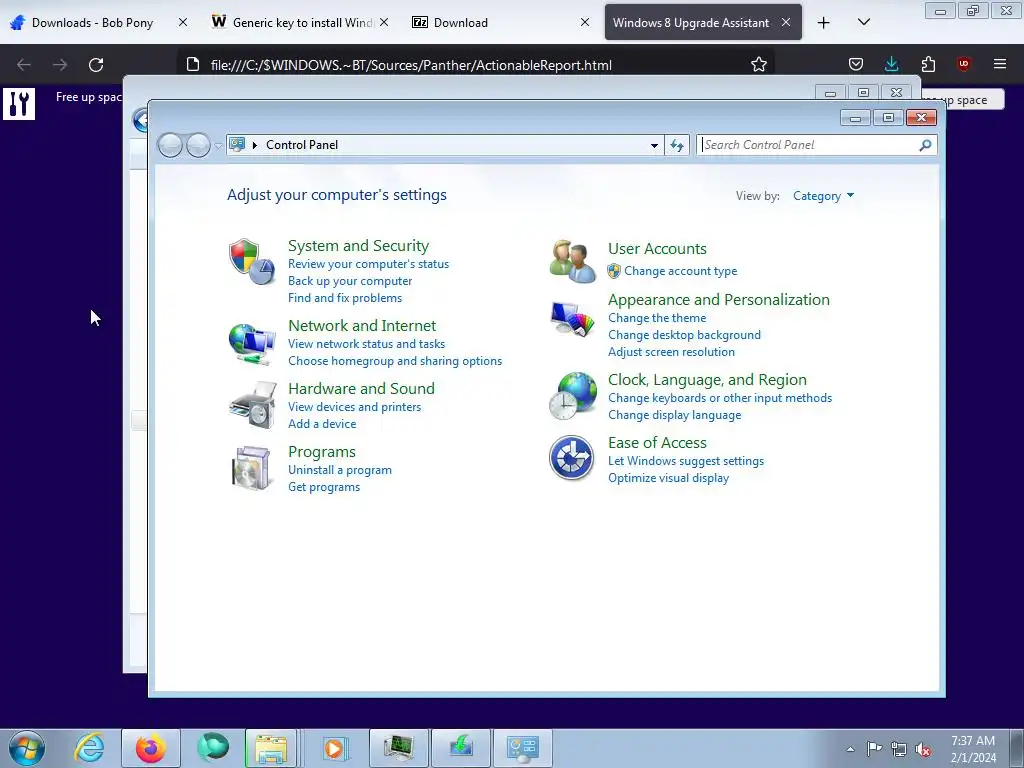Open Change desktop background
The width and height of the screenshot is (1024, 768).
click(684, 334)
